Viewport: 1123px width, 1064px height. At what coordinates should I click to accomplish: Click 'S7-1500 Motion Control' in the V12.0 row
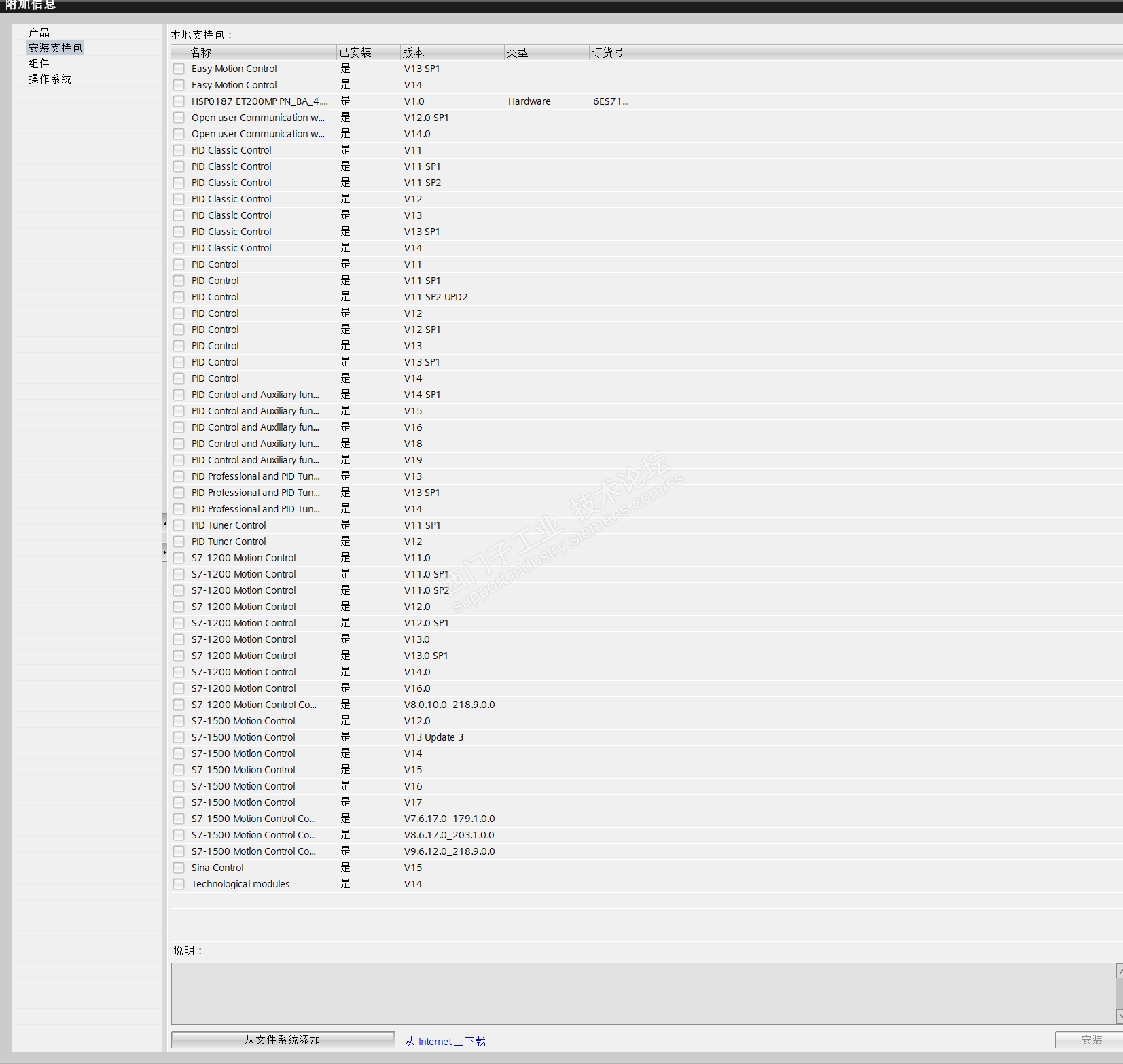coord(243,721)
